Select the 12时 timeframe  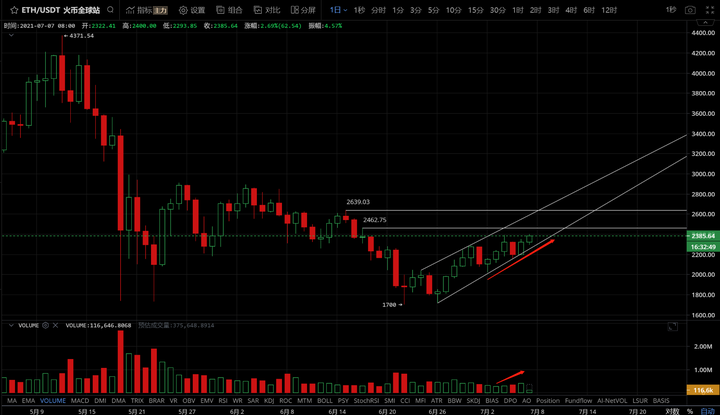pyautogui.click(x=609, y=10)
